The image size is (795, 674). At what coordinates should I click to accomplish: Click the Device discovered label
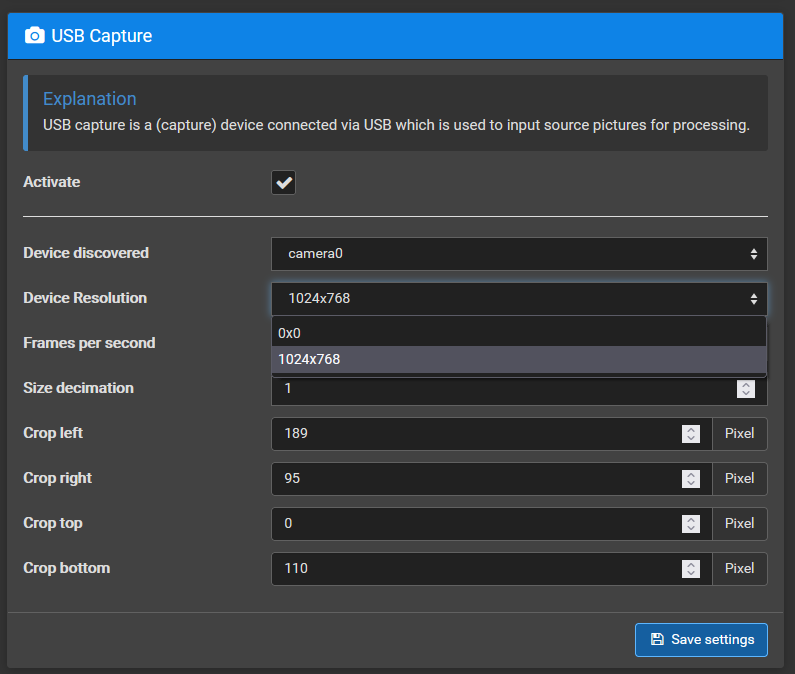coord(86,253)
